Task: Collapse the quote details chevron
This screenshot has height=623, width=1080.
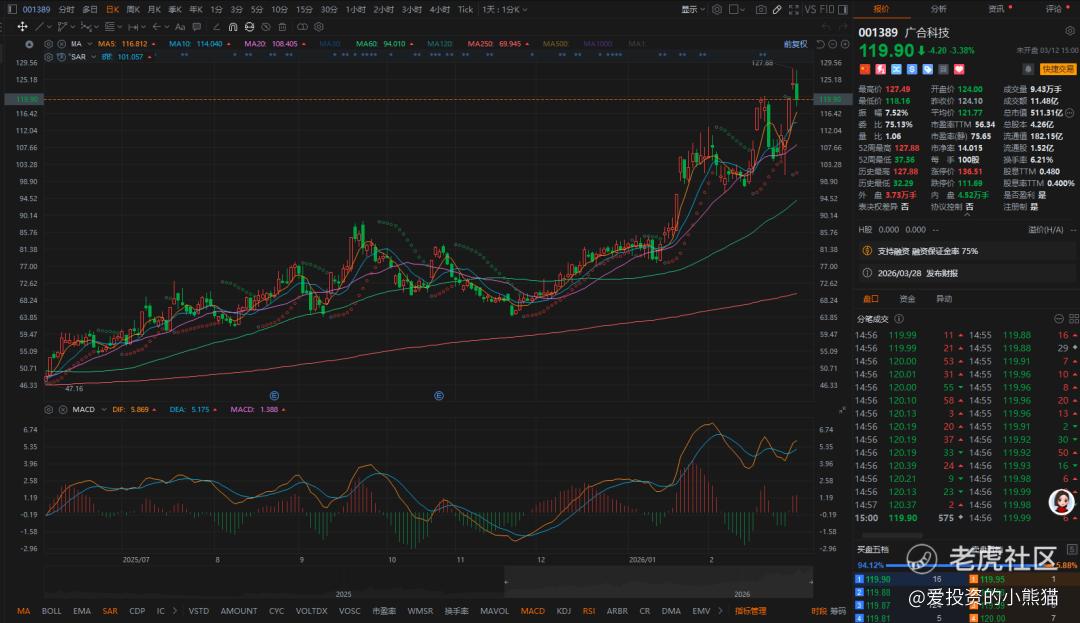Action: pos(967,215)
